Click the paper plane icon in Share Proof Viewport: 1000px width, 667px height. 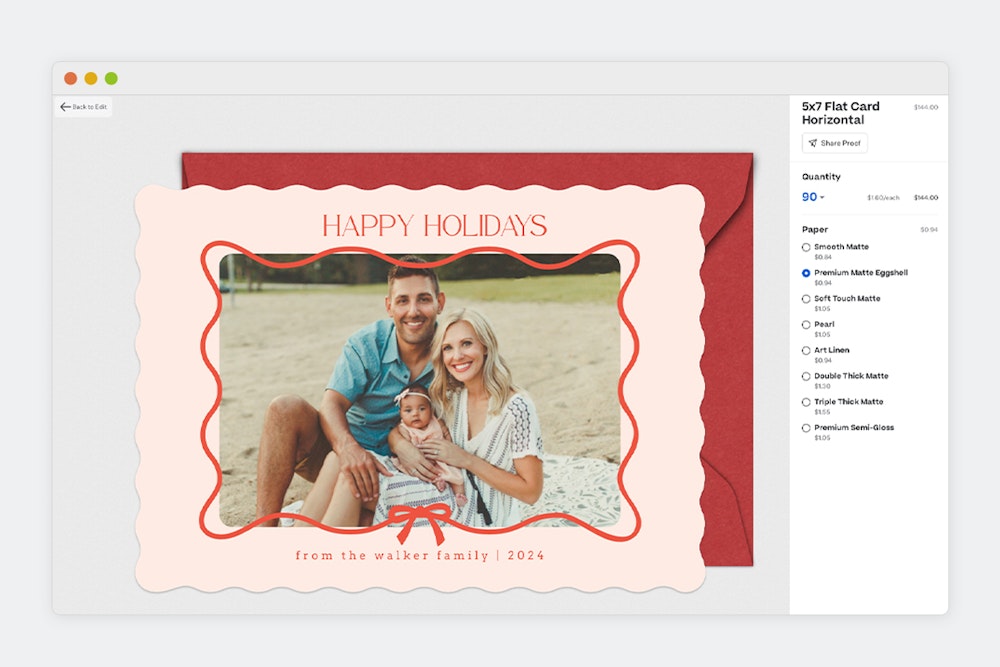click(x=813, y=143)
